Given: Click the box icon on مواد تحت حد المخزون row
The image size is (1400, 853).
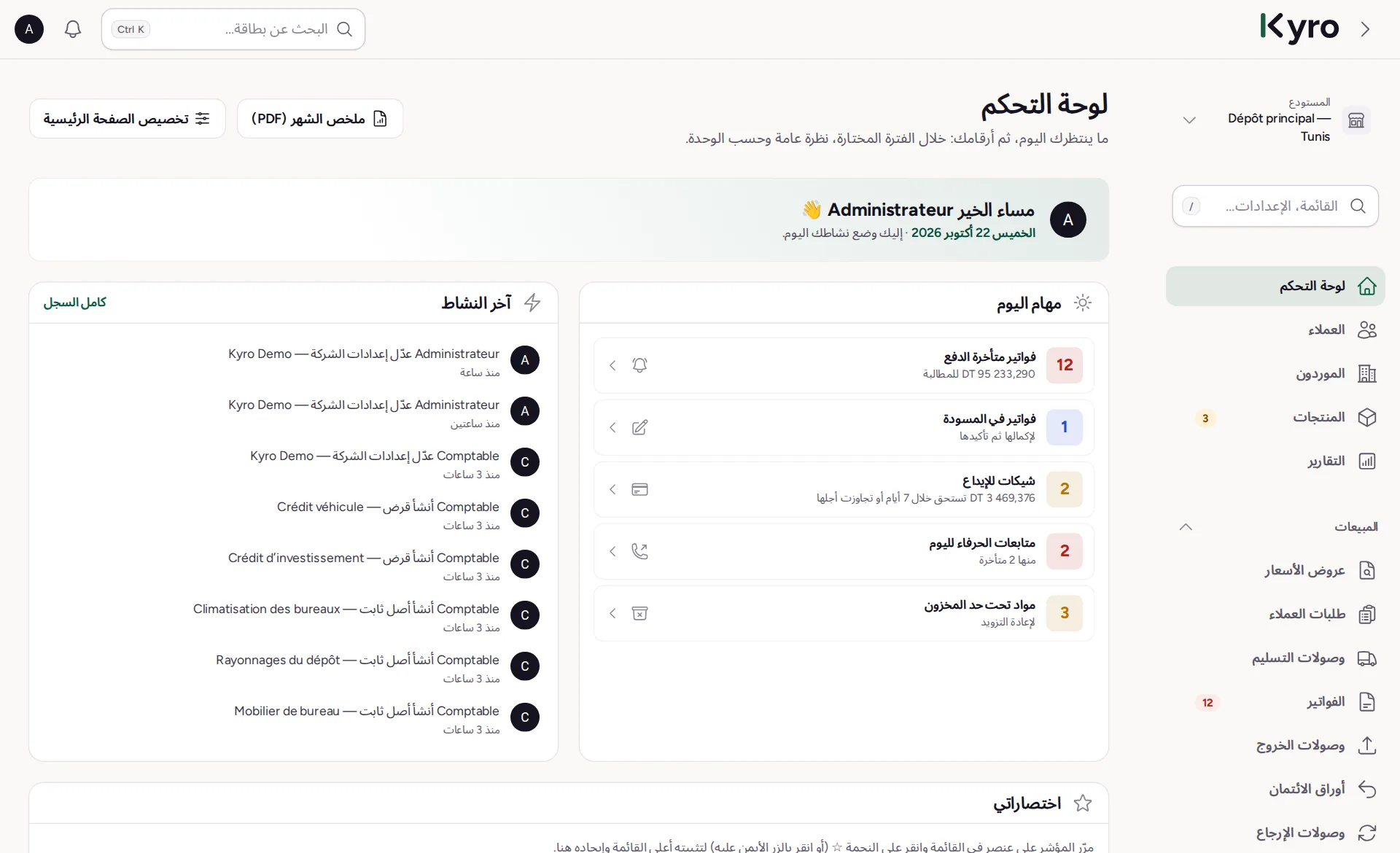Looking at the screenshot, I should [x=639, y=613].
